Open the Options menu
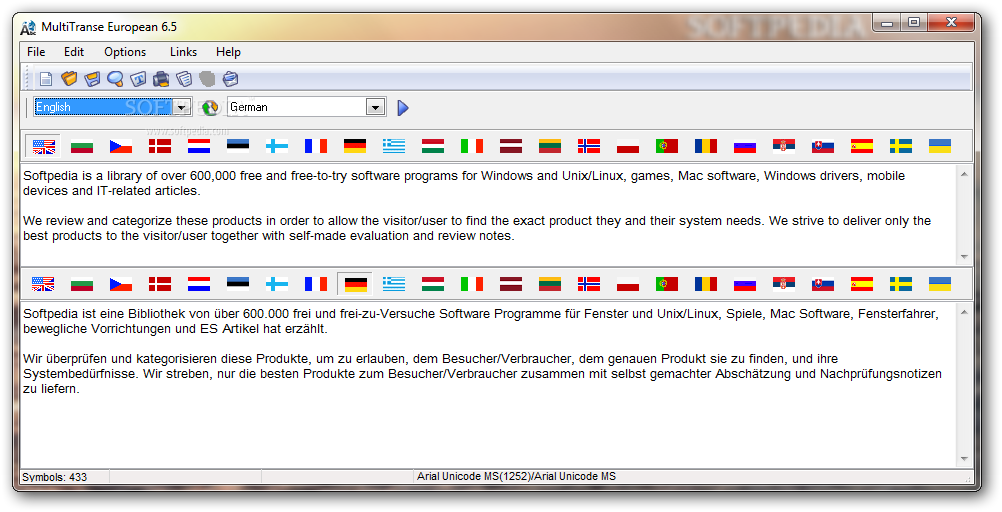The image size is (1002, 512). click(125, 52)
